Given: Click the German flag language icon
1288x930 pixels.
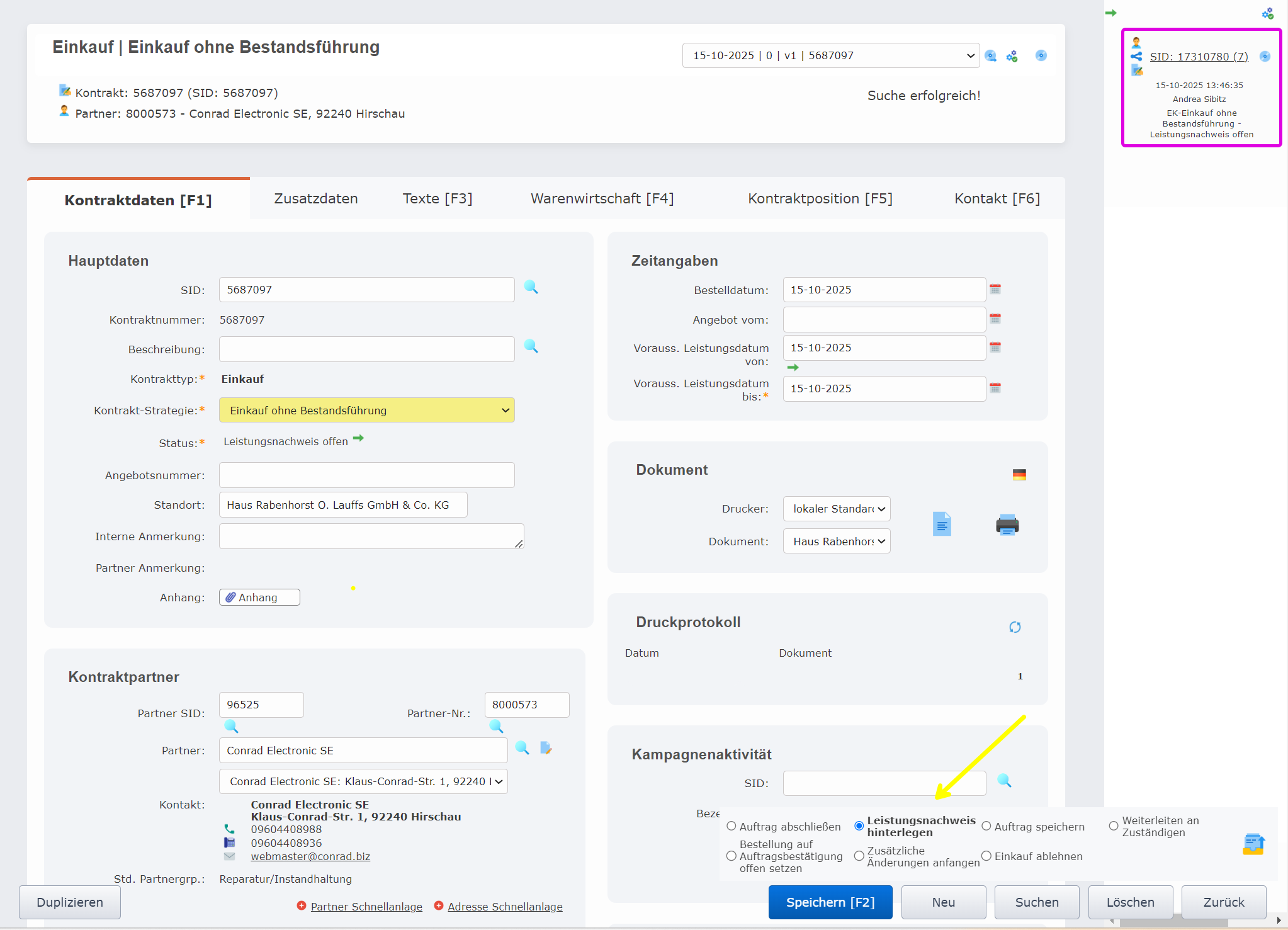Looking at the screenshot, I should click(1019, 475).
